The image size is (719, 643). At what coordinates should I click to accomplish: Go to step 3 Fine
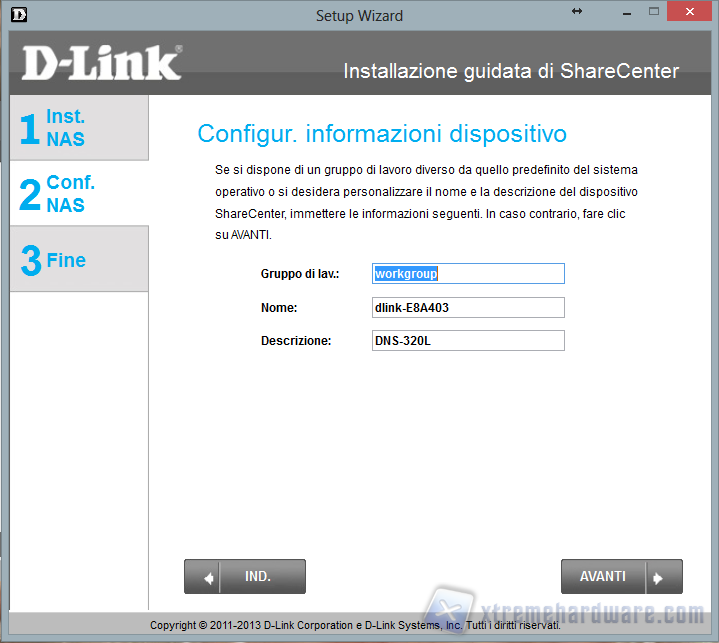click(79, 260)
